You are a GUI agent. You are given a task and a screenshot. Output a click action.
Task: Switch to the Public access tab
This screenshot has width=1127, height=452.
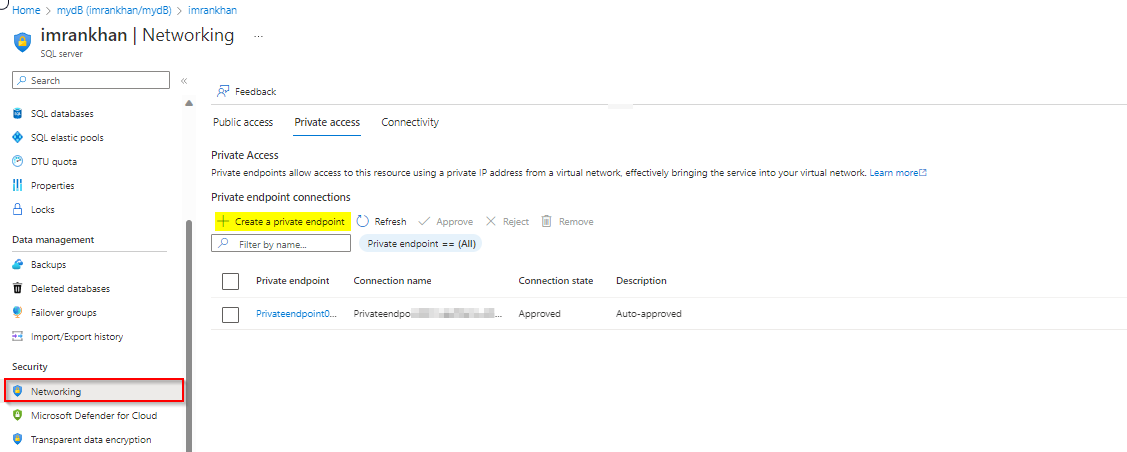[x=243, y=122]
